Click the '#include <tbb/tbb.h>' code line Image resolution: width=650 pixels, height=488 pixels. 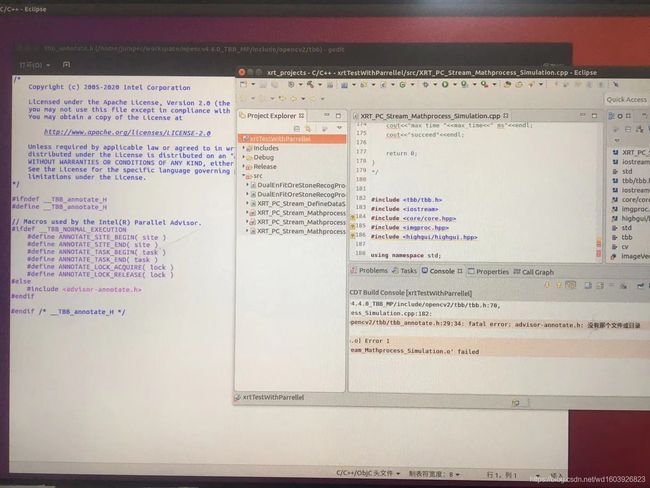[x=406, y=199]
